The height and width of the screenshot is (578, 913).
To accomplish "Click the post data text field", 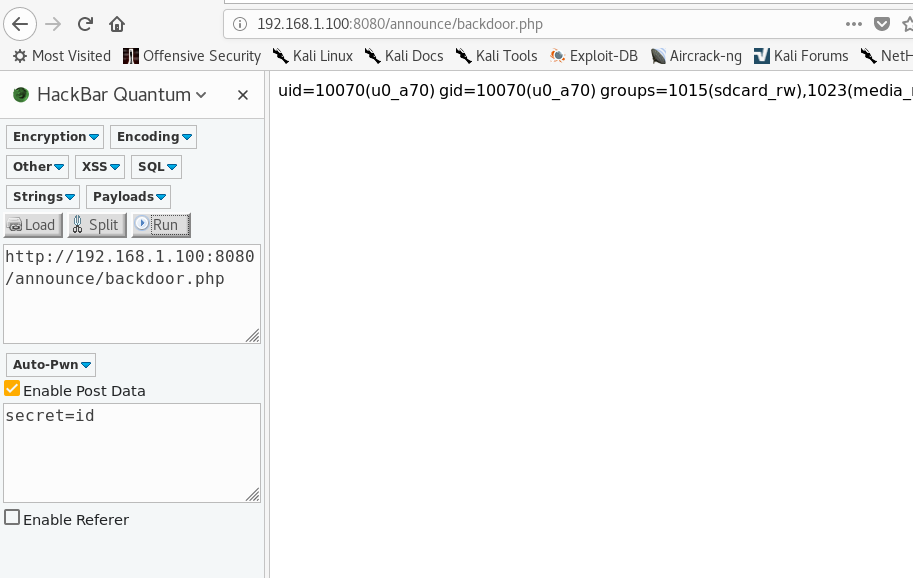I will tap(130, 451).
